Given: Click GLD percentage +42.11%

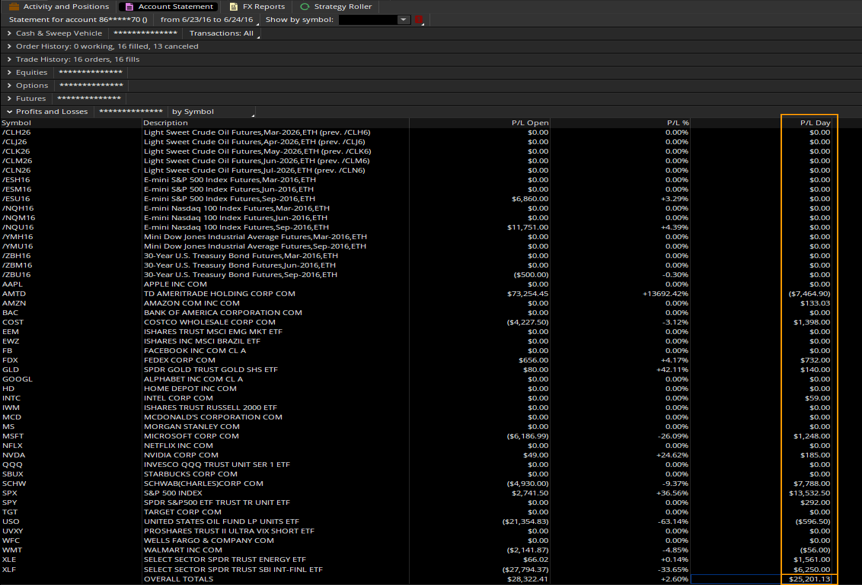Looking at the screenshot, I should click(x=672, y=370).
